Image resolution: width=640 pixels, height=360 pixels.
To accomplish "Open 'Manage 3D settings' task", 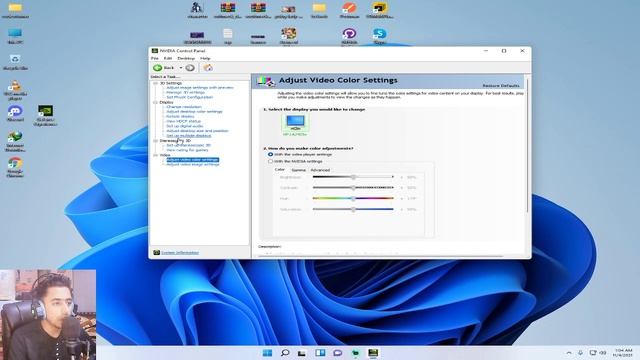I will coord(185,93).
